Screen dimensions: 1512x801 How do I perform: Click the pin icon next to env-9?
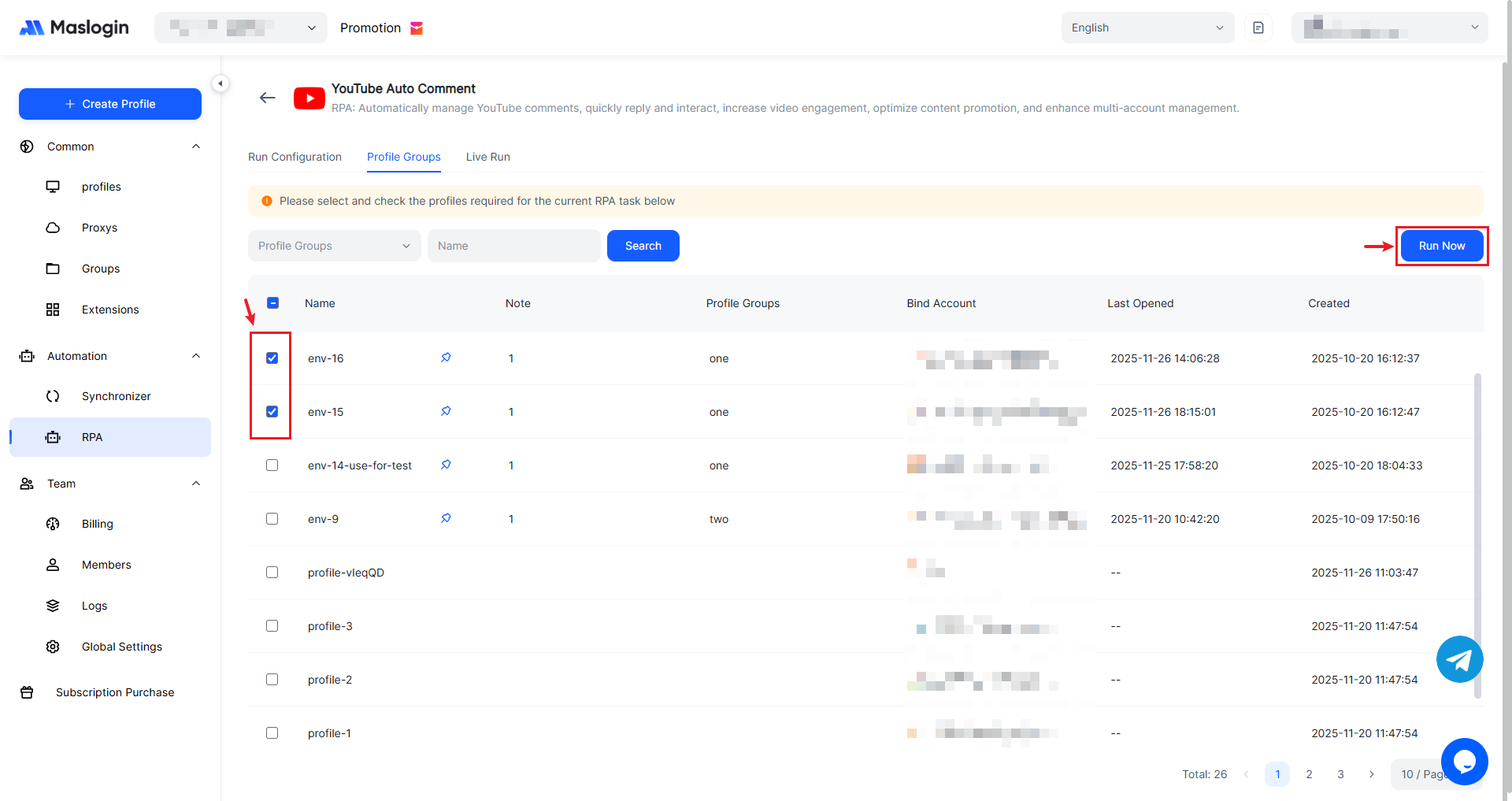[446, 518]
